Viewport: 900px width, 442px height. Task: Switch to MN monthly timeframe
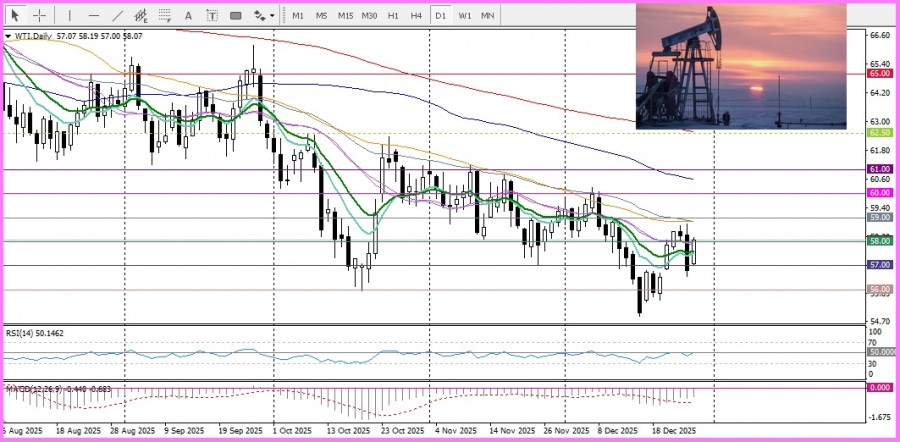tap(487, 16)
